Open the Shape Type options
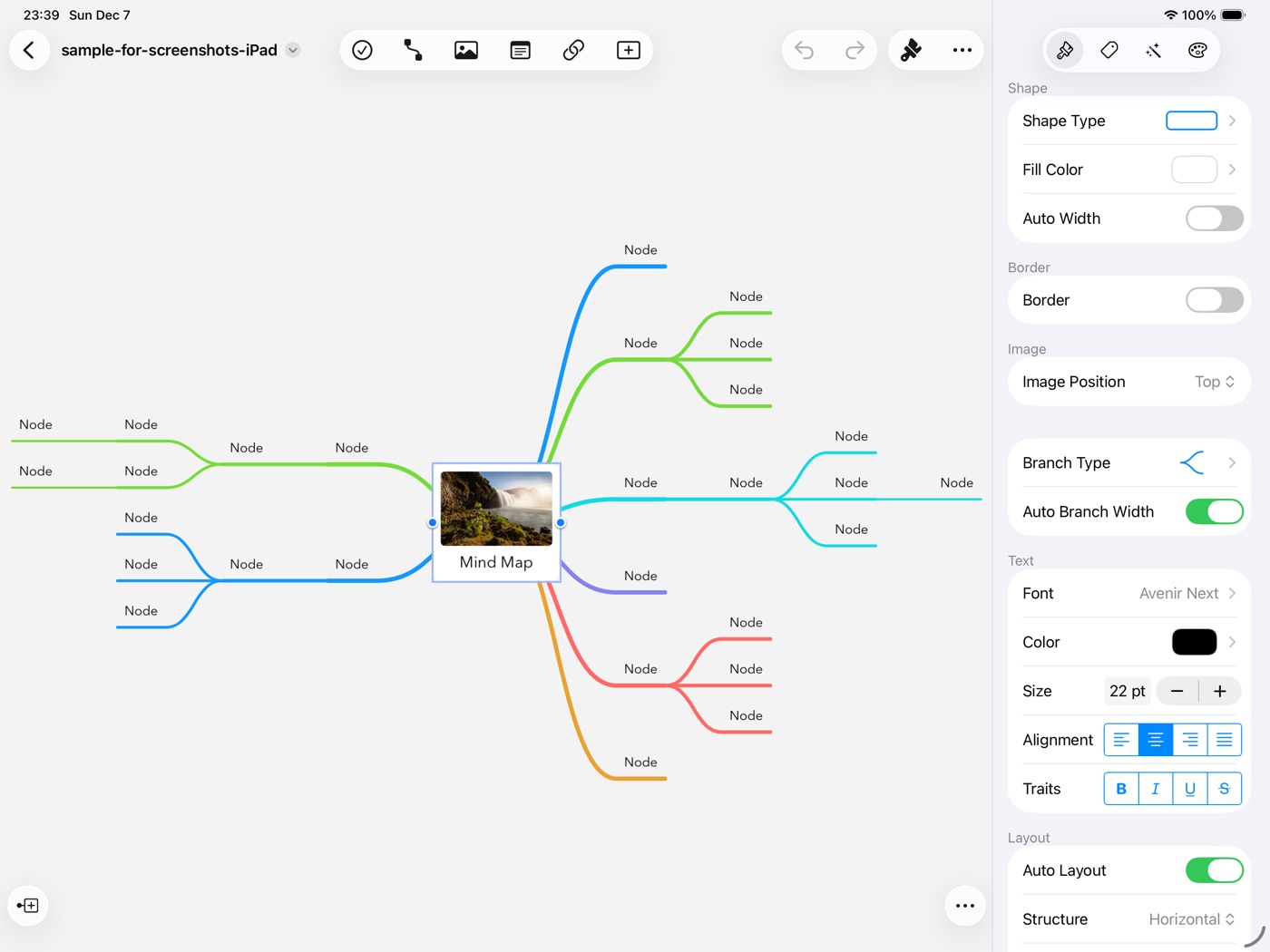The height and width of the screenshot is (952, 1270). (x=1128, y=121)
